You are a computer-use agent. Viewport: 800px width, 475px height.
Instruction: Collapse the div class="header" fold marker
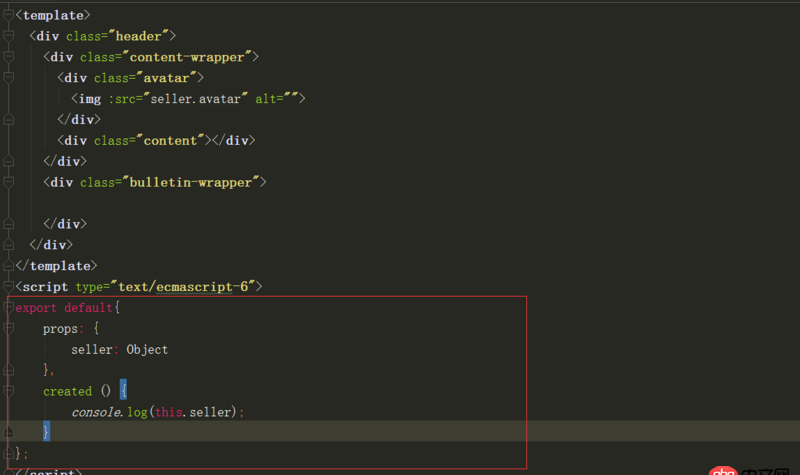(x=8, y=36)
